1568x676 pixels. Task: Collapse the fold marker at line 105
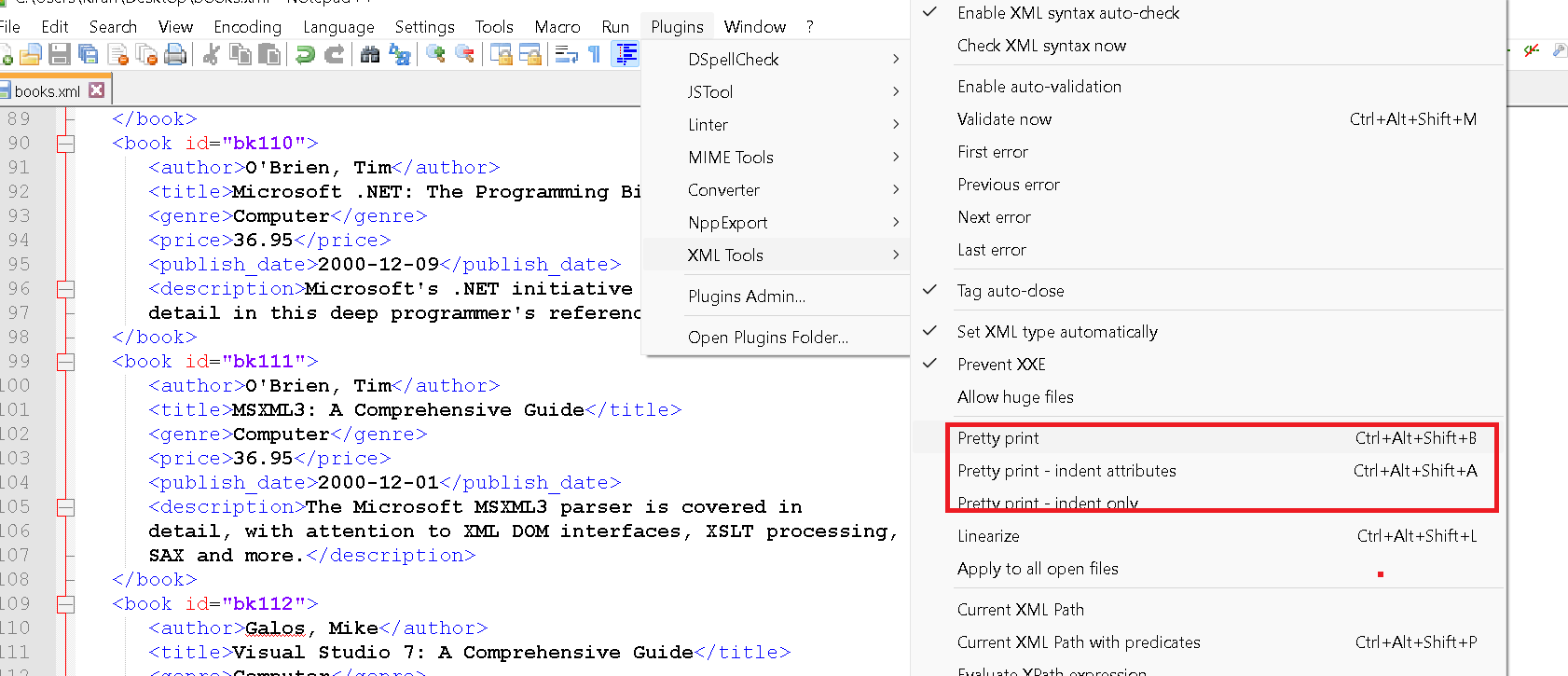65,507
